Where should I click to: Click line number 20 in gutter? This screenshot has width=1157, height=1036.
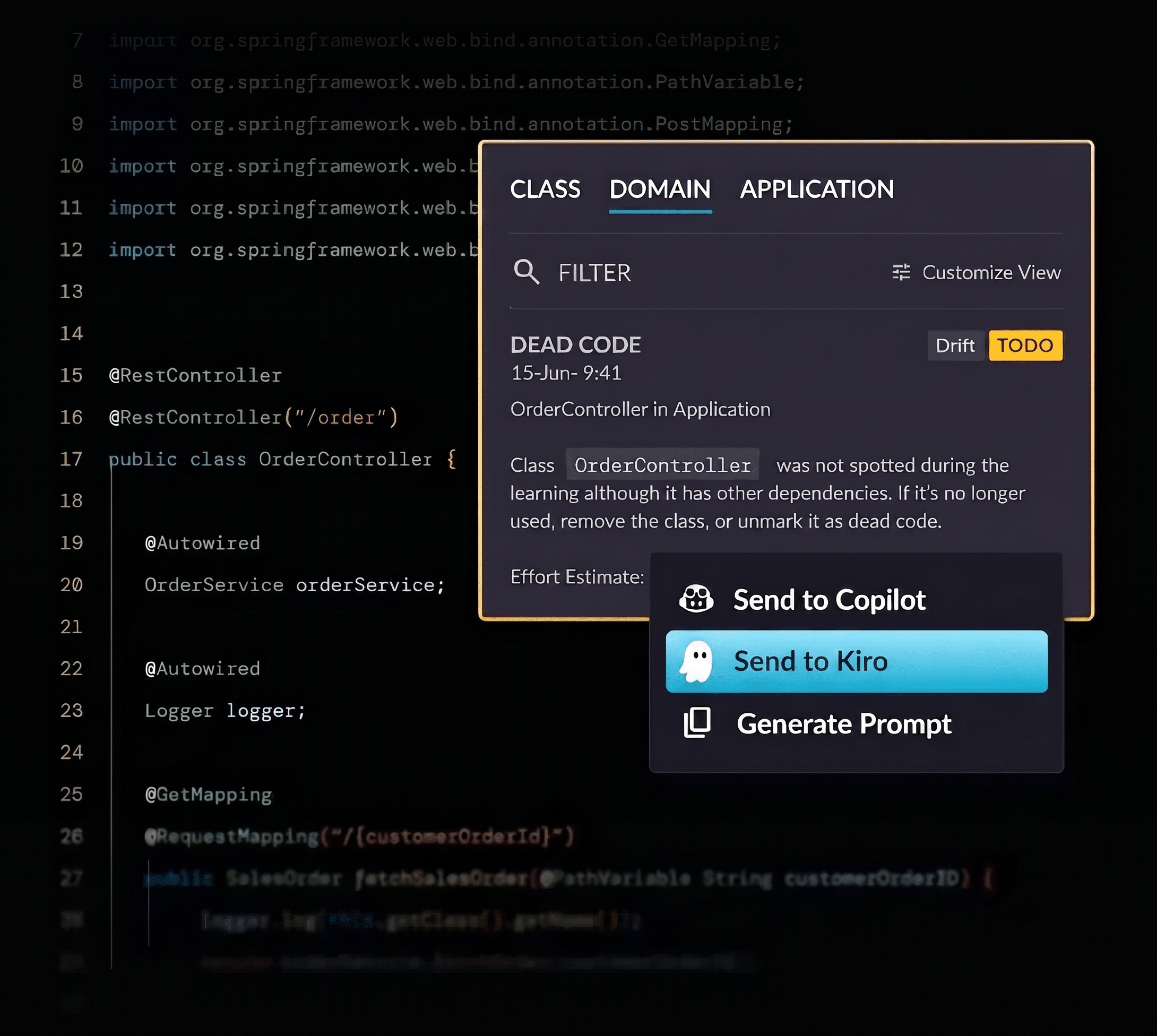[71, 584]
